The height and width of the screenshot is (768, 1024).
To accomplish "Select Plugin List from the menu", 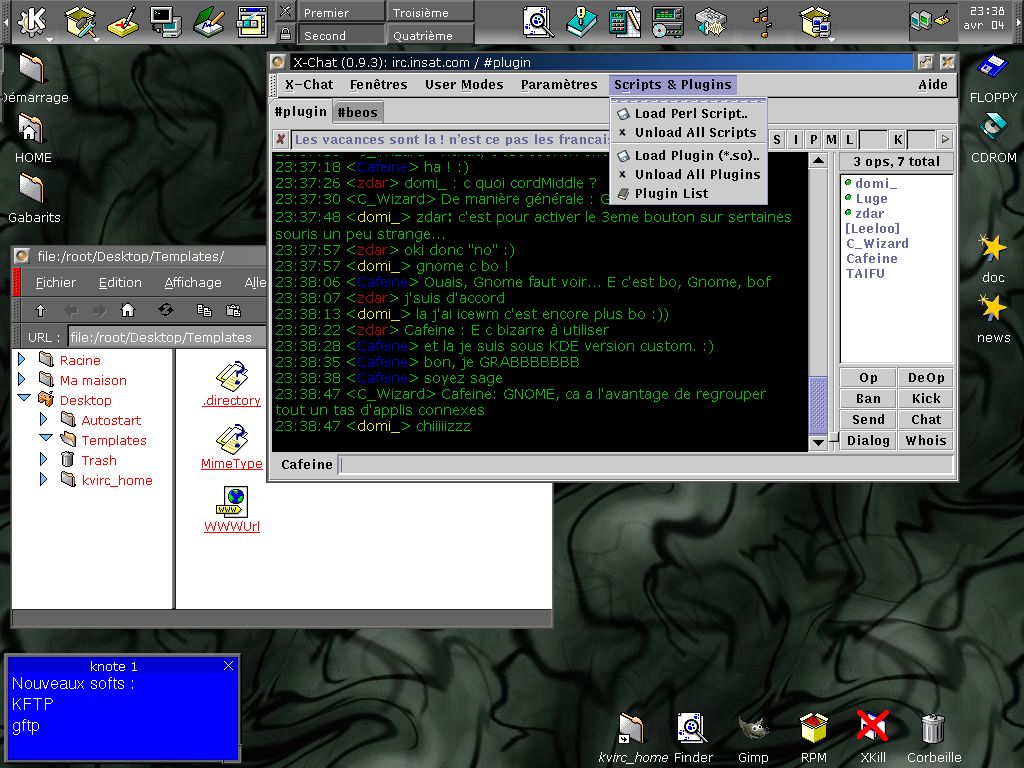I will pyautogui.click(x=689, y=193).
